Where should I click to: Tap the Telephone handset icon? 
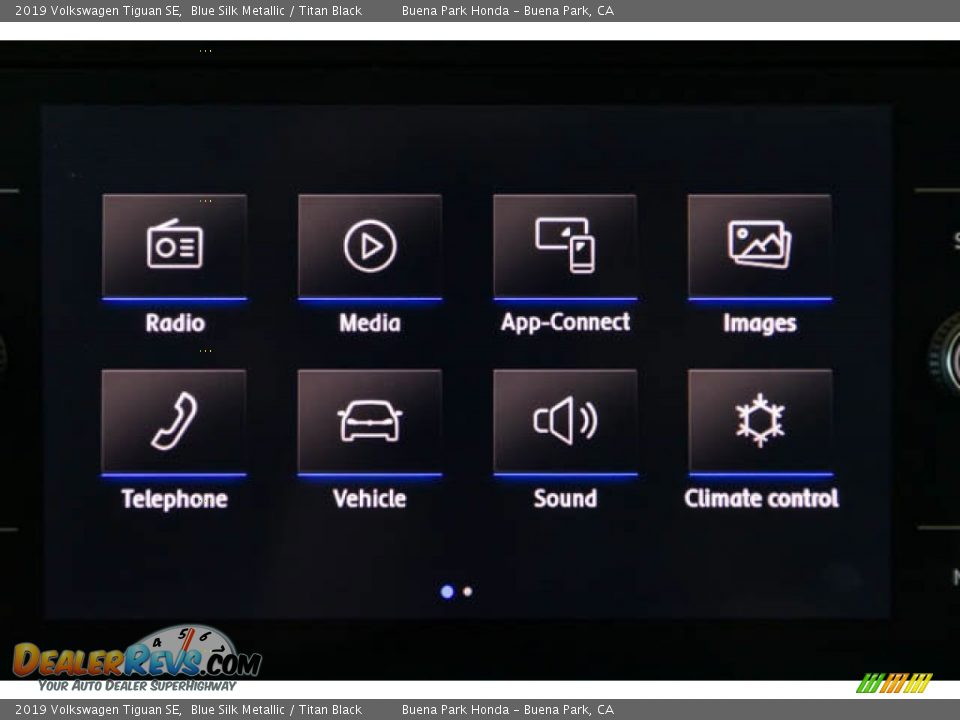(174, 422)
